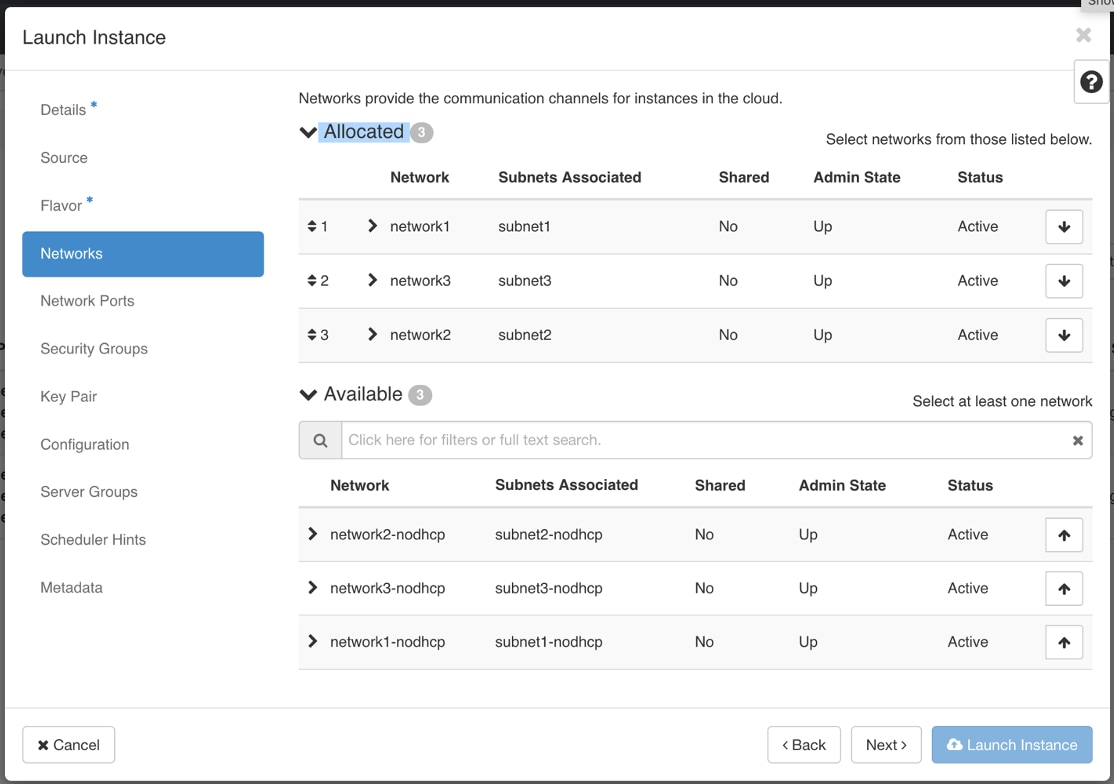Viewport: 1114px width, 784px height.
Task: Click the 'network2-nodhcp' name
Action: (387, 534)
